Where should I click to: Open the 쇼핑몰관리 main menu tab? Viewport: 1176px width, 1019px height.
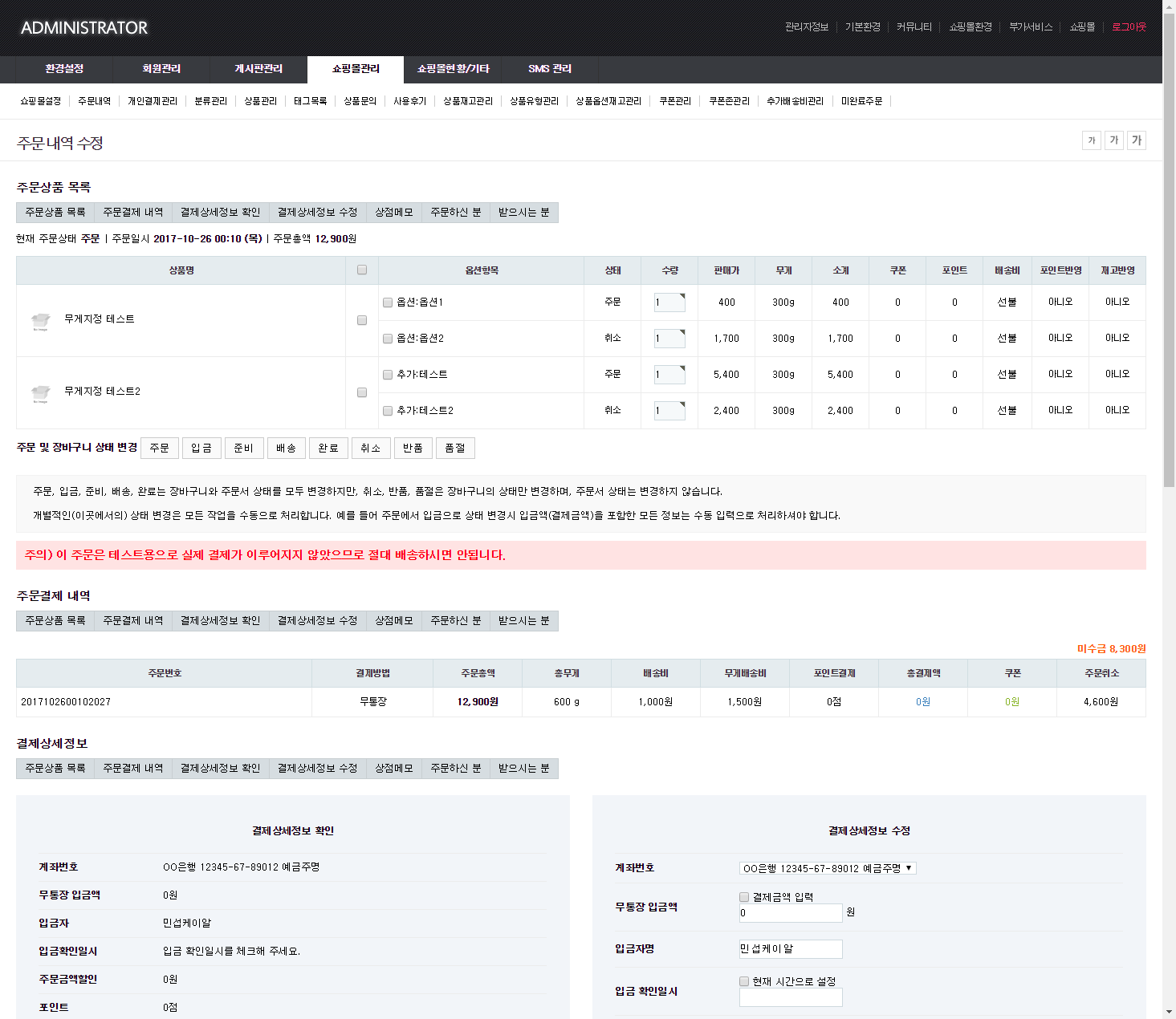(356, 69)
